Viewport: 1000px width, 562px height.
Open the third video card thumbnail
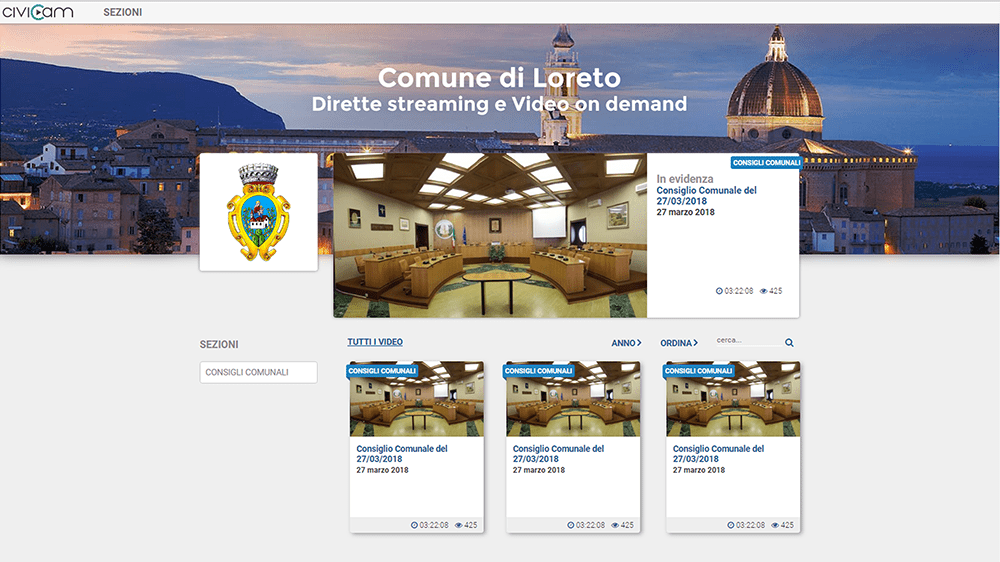tap(733, 399)
